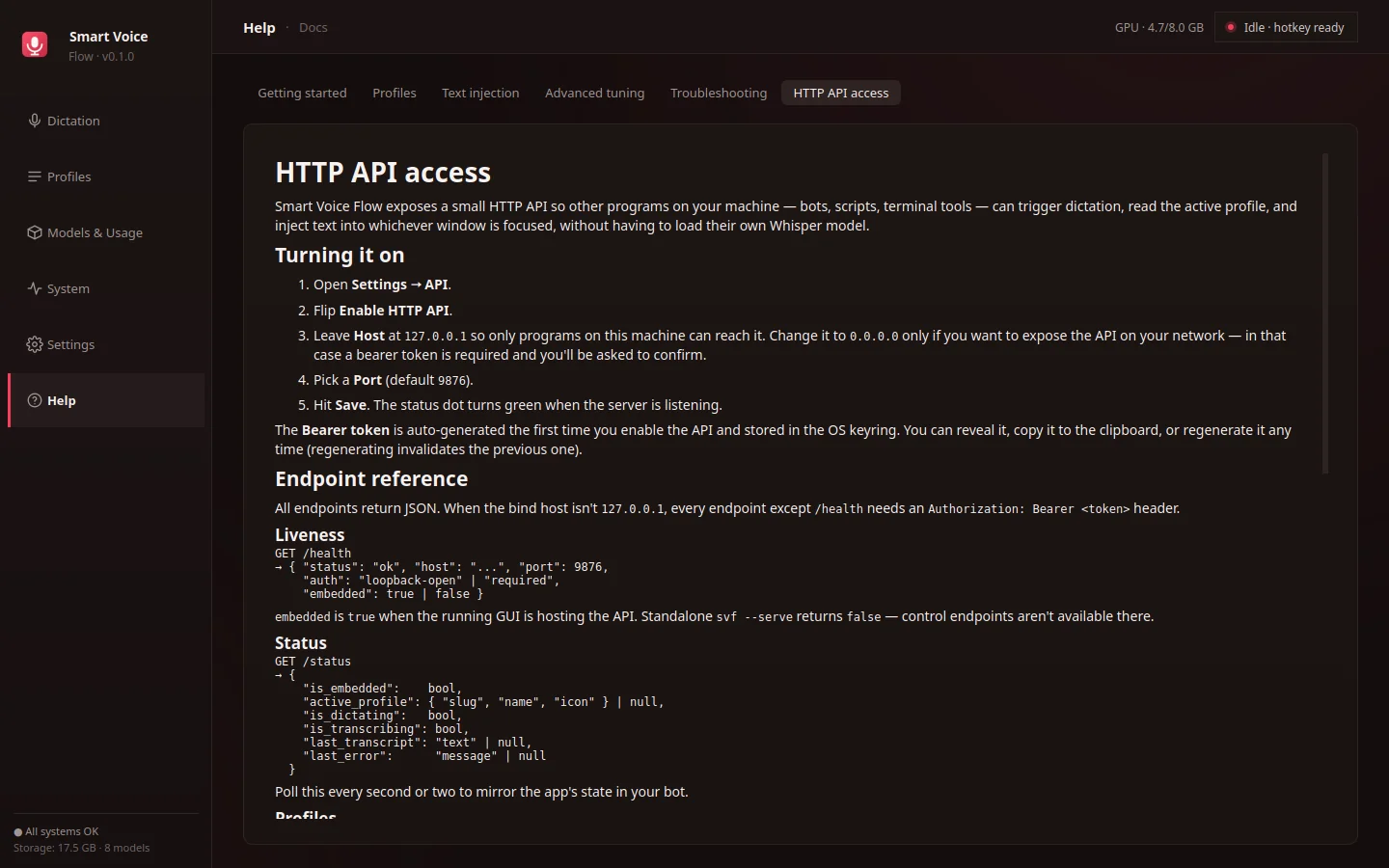The image size is (1389, 868).
Task: Click the Bearer token bold text
Action: click(345, 430)
